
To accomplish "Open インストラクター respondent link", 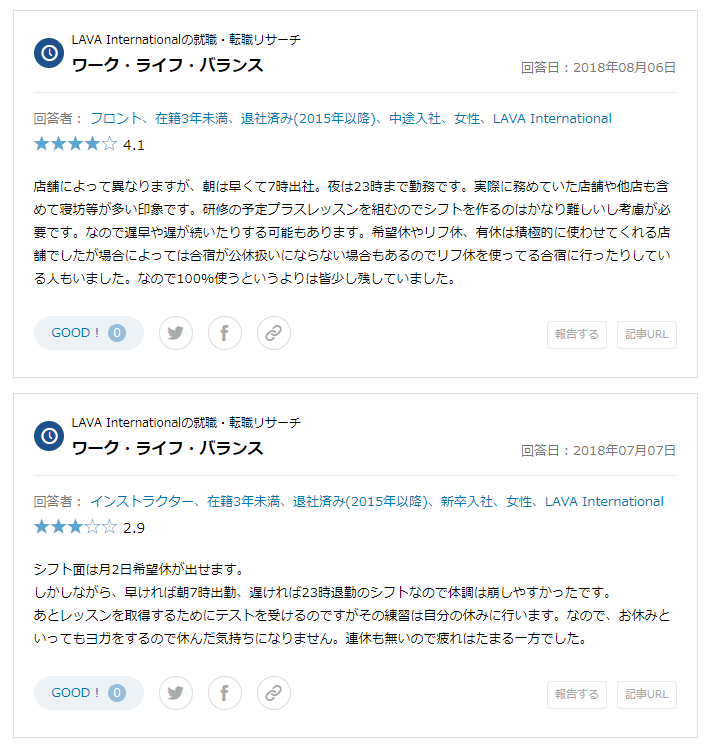I will pos(142,501).
